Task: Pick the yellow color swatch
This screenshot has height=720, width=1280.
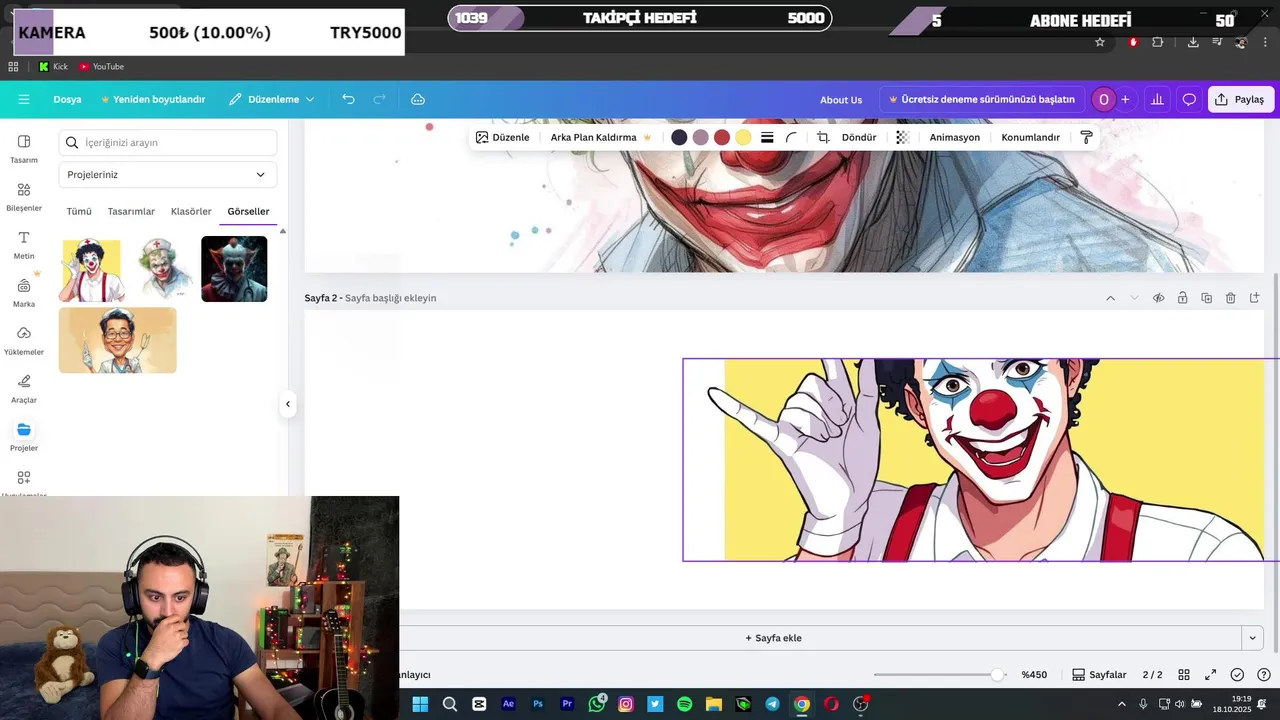Action: coord(743,137)
